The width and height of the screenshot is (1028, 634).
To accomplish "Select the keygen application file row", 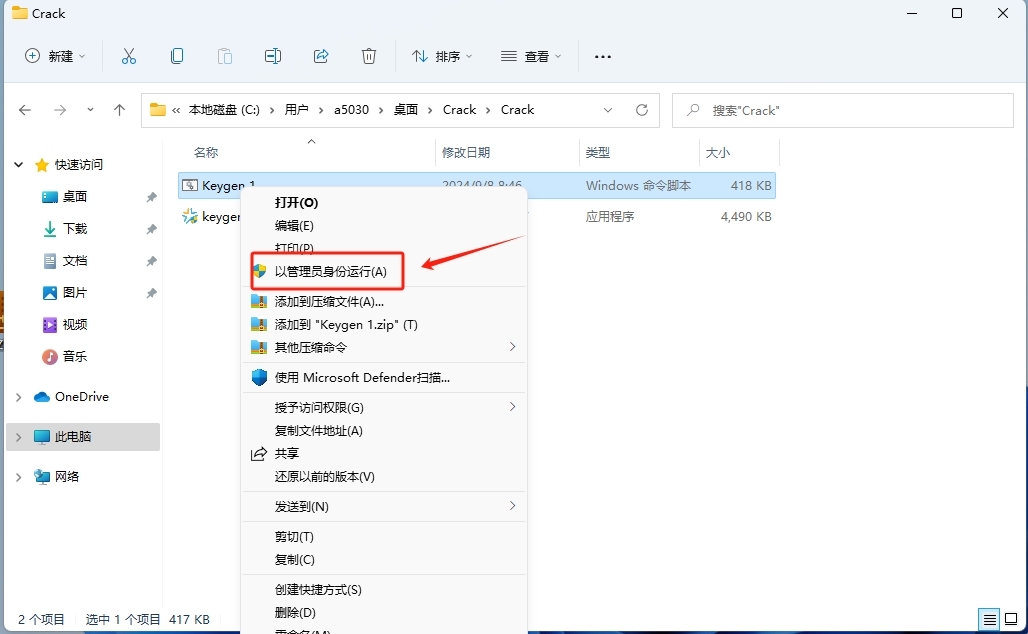I will 477,216.
